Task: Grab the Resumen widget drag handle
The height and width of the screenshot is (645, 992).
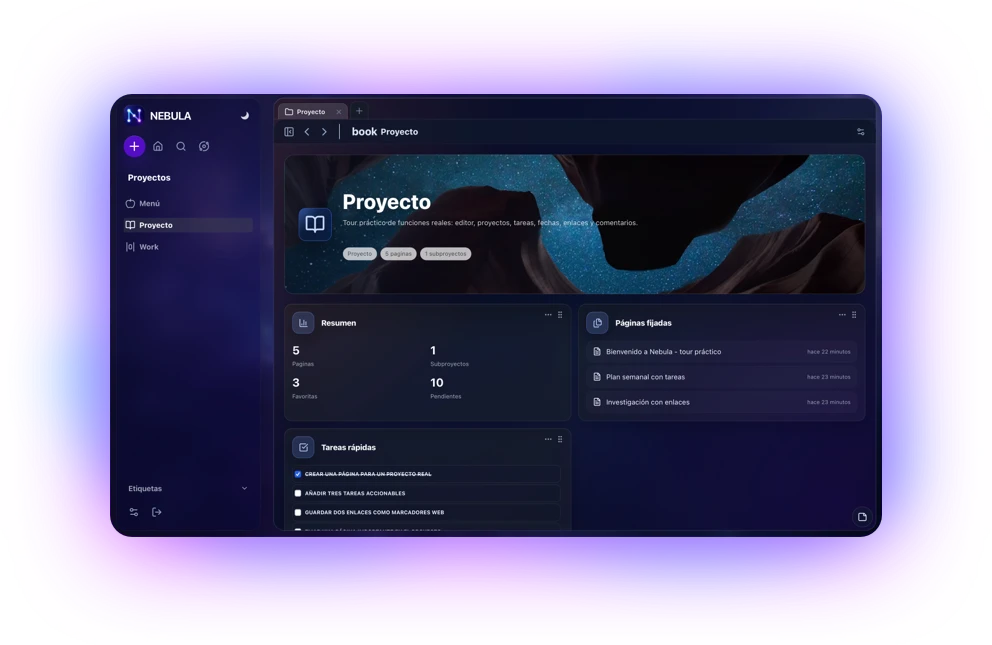Action: pyautogui.click(x=560, y=315)
